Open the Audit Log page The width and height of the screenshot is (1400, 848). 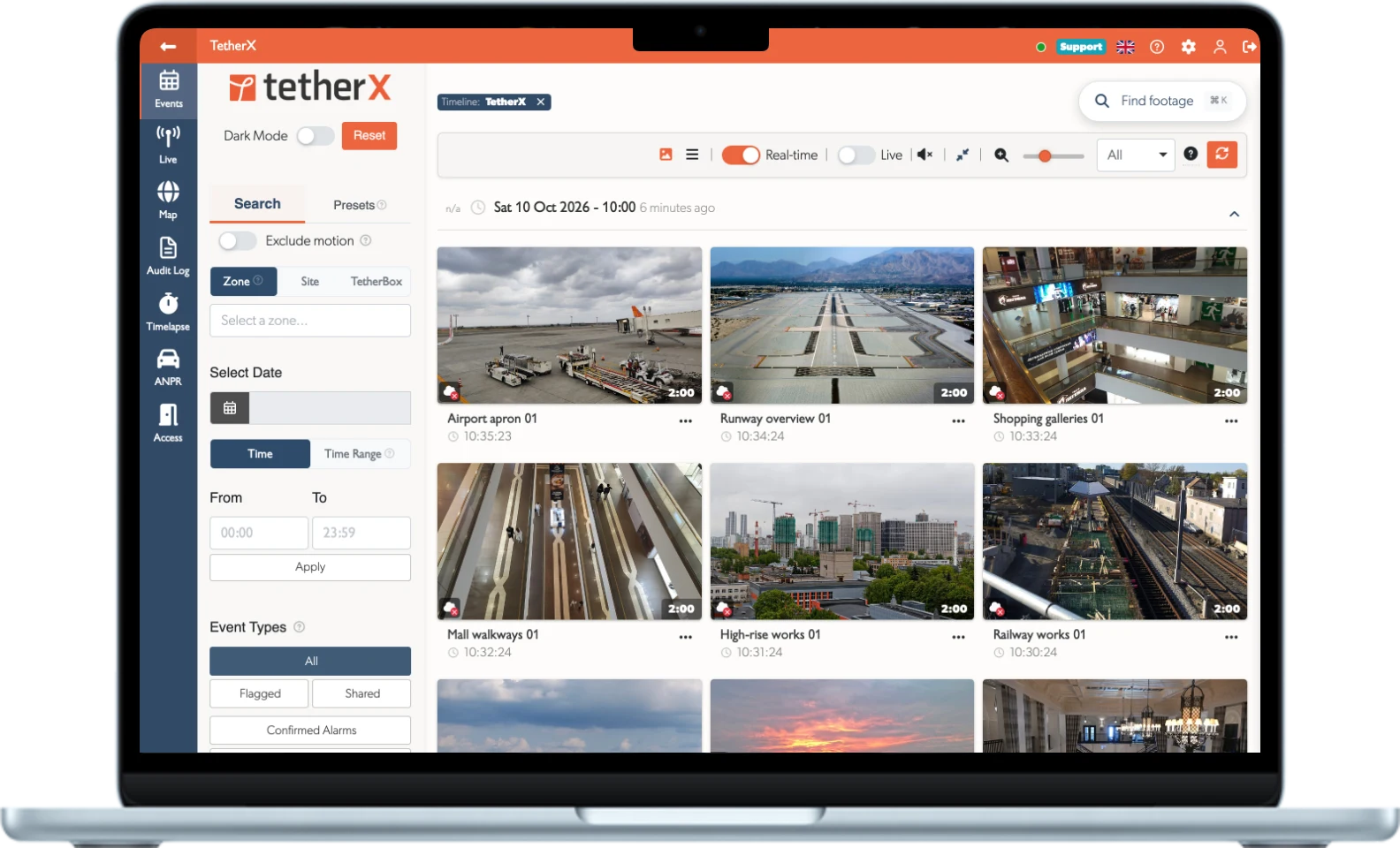pyautogui.click(x=168, y=256)
